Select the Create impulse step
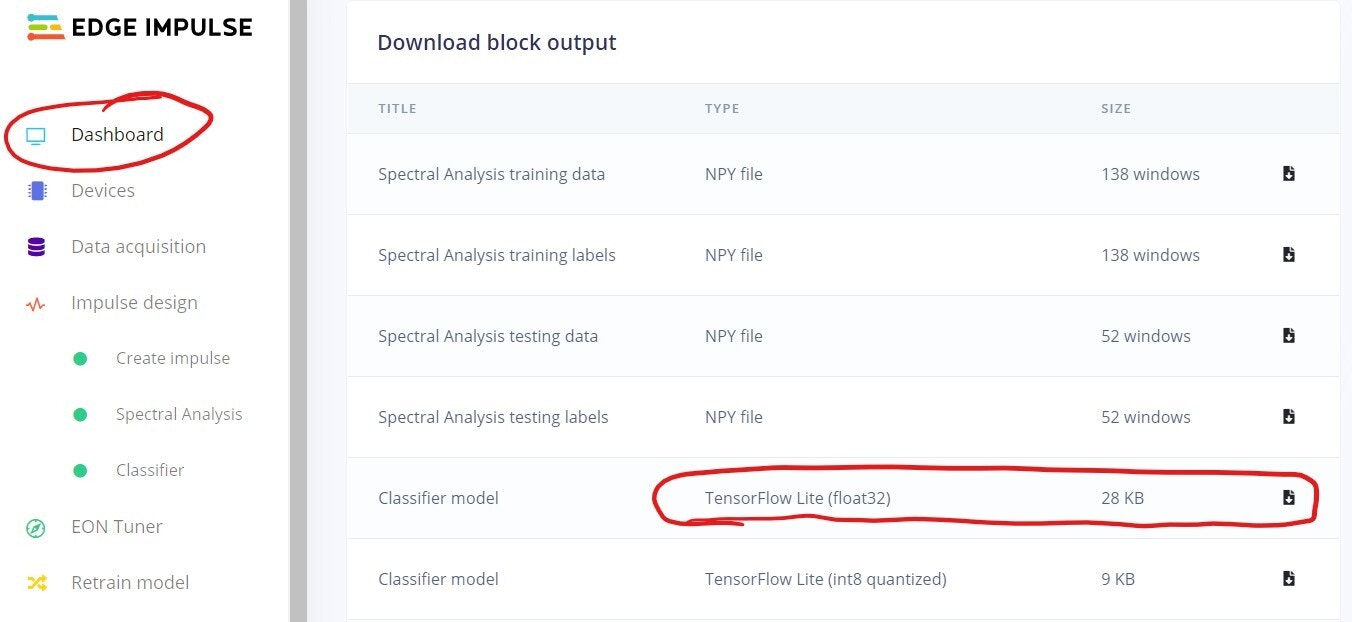Viewport: 1352px width, 622px height. (172, 359)
